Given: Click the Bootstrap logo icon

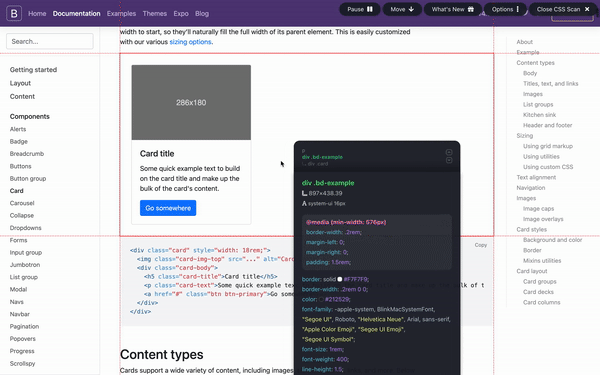Looking at the screenshot, I should [x=14, y=13].
